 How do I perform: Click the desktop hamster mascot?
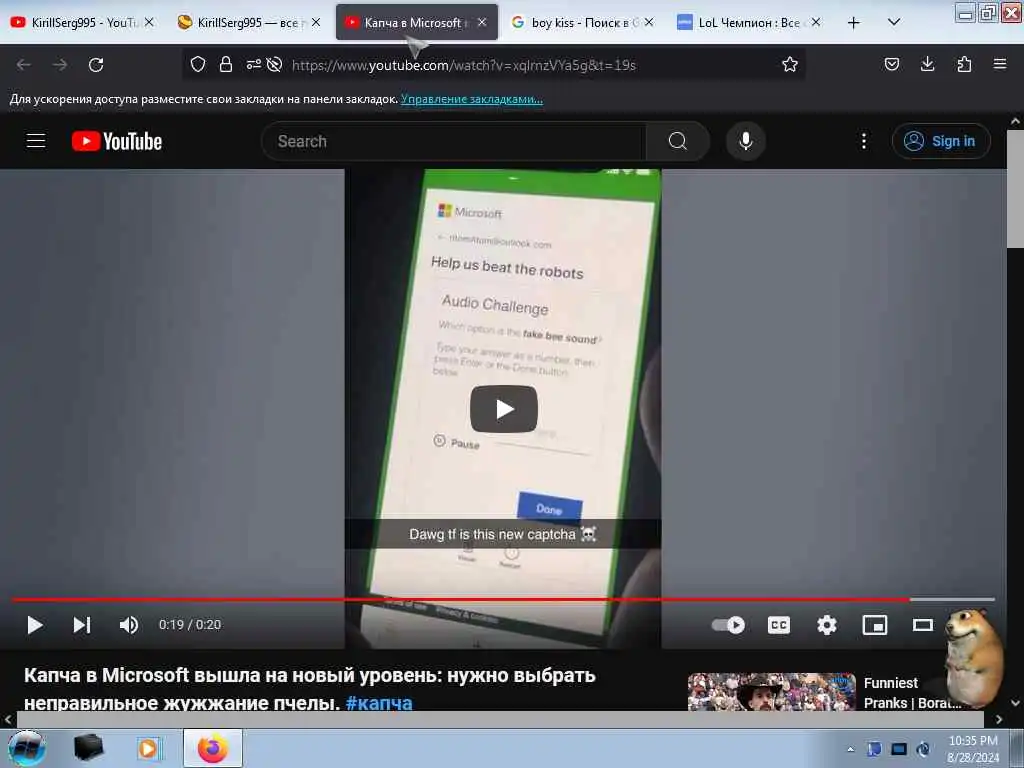pyautogui.click(x=974, y=658)
